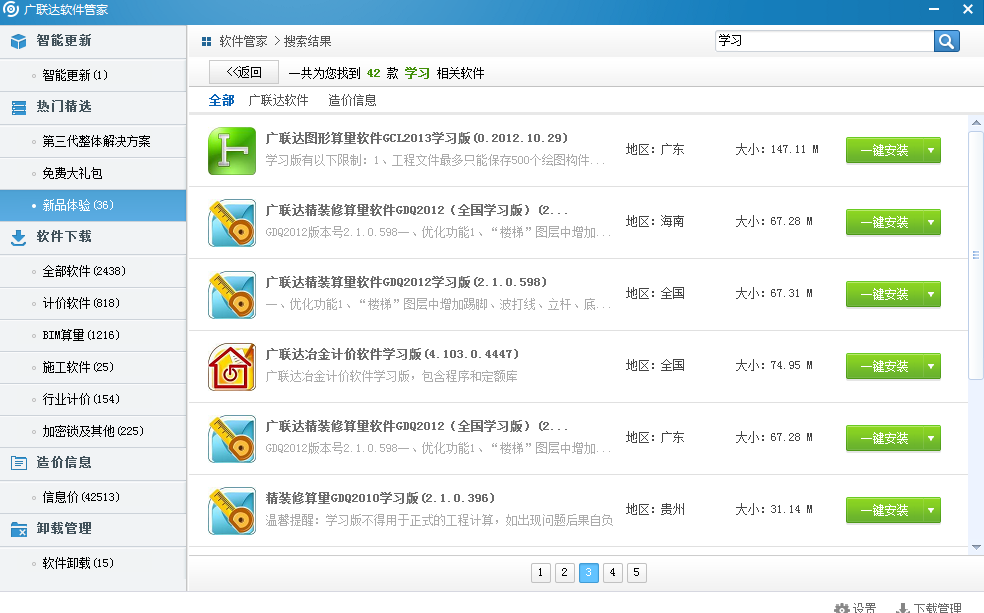Open install dropdown for GDQ2012学习版 (2.1.0.598)
Image resolution: width=984 pixels, height=613 pixels.
pos(931,294)
